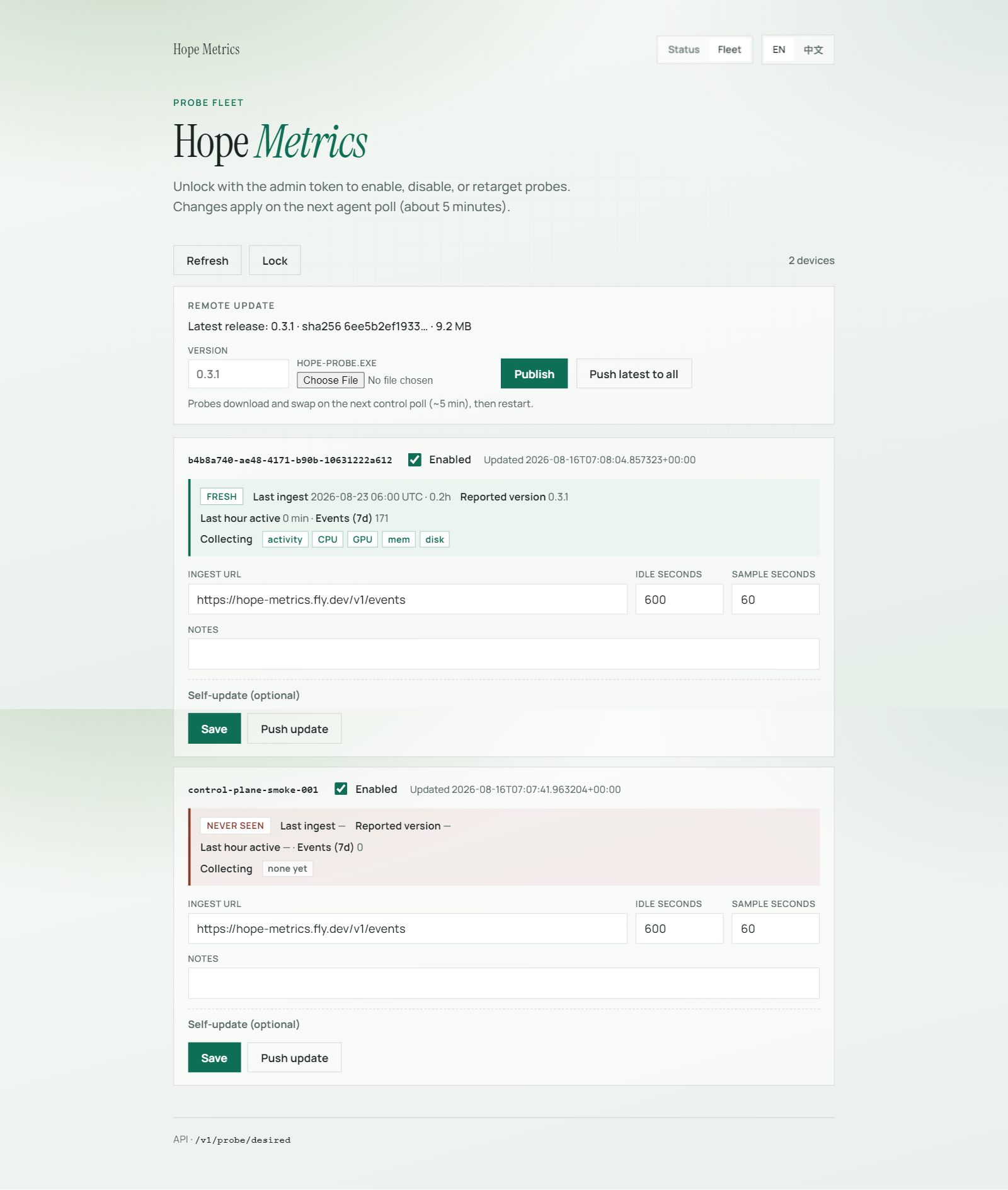Uncheck Enabled for device b4b8a740
Viewport: 1008px width, 1190px height.
point(415,459)
